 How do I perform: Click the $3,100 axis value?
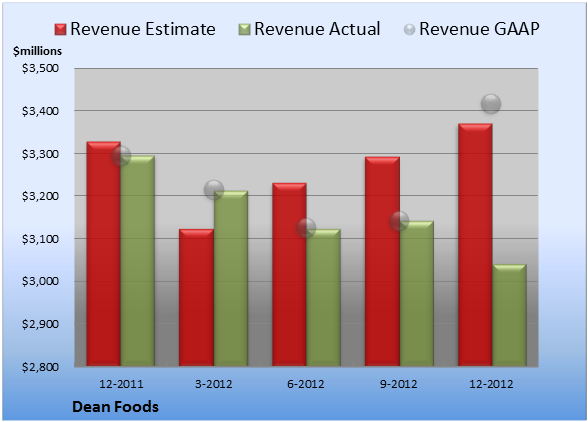pyautogui.click(x=40, y=239)
